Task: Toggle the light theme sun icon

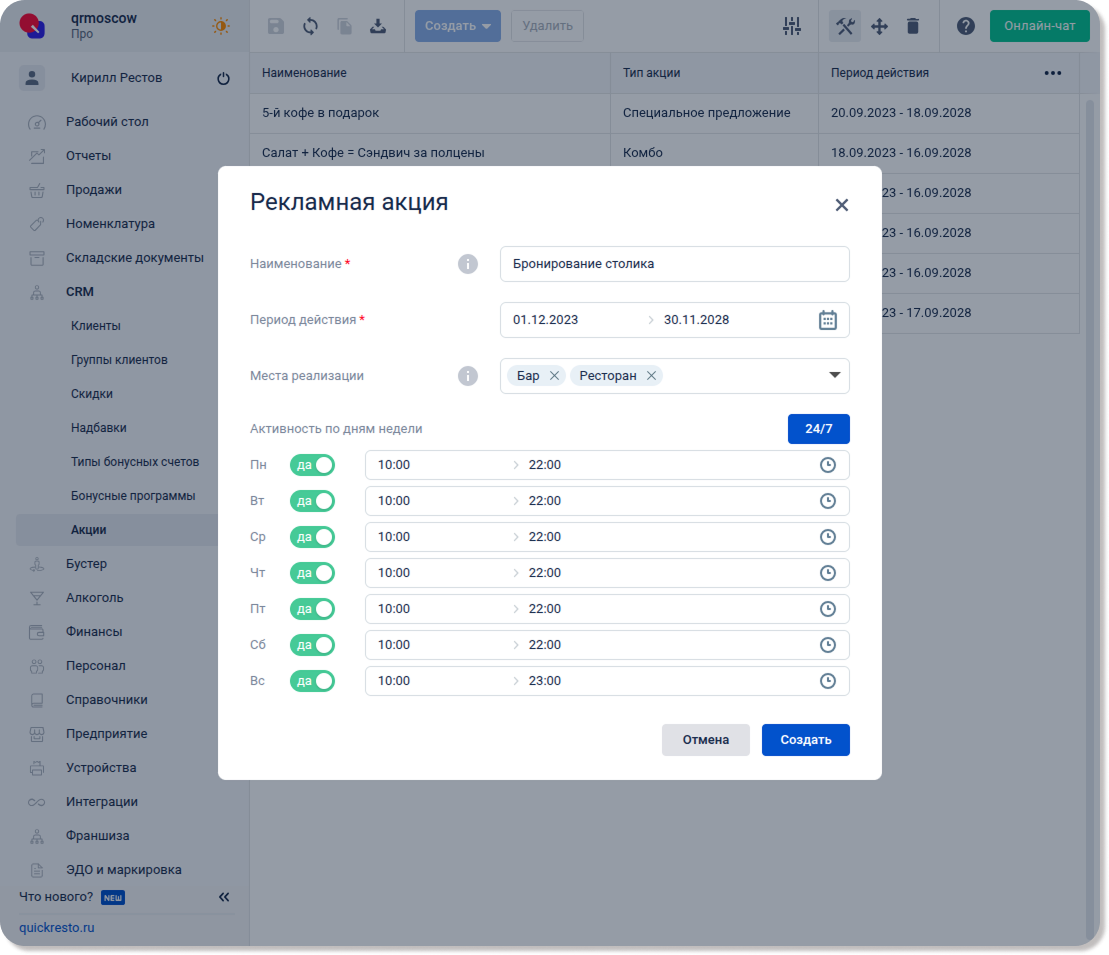Action: [221, 26]
